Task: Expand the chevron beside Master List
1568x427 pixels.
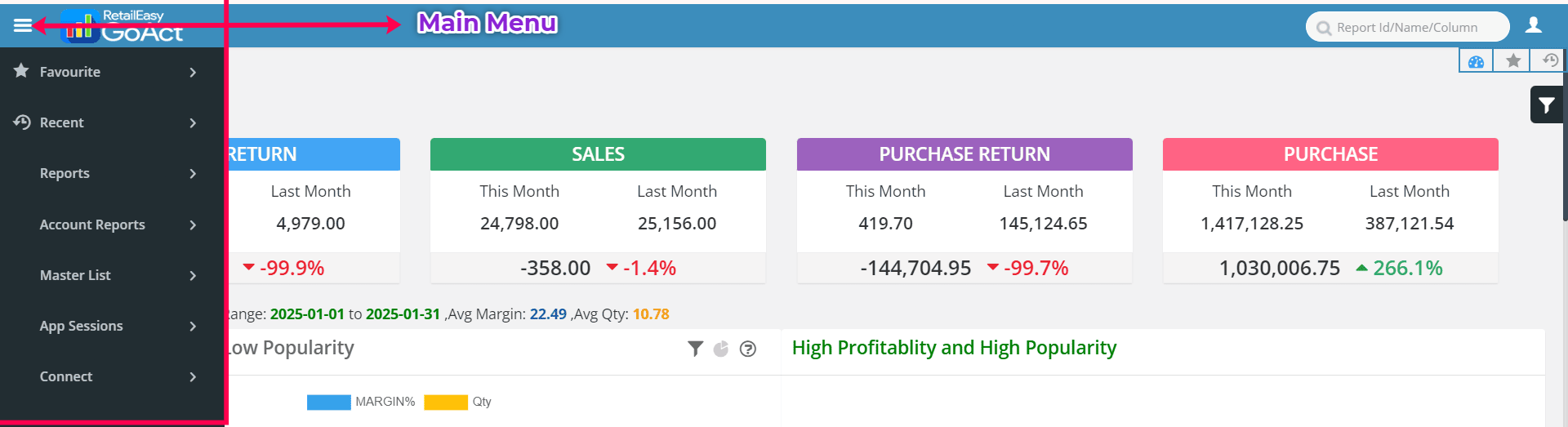Action: pos(193,275)
